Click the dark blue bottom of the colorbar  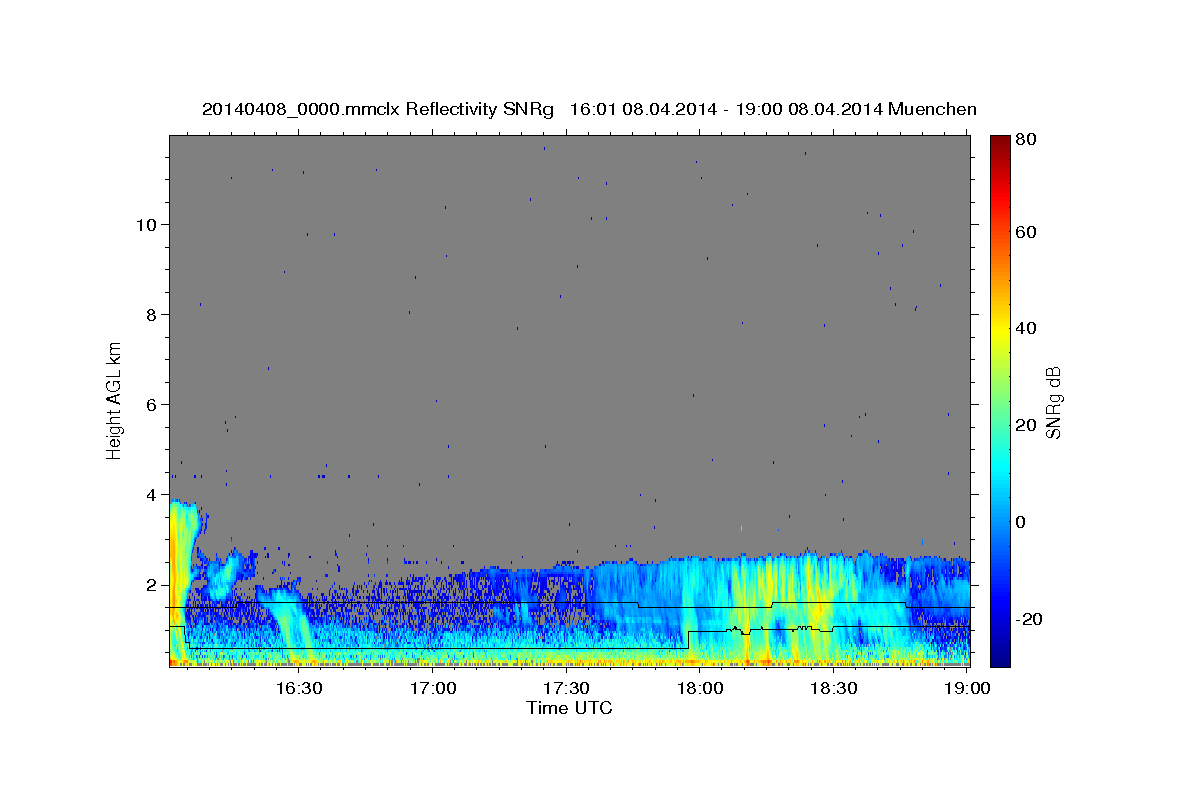tap(1000, 655)
